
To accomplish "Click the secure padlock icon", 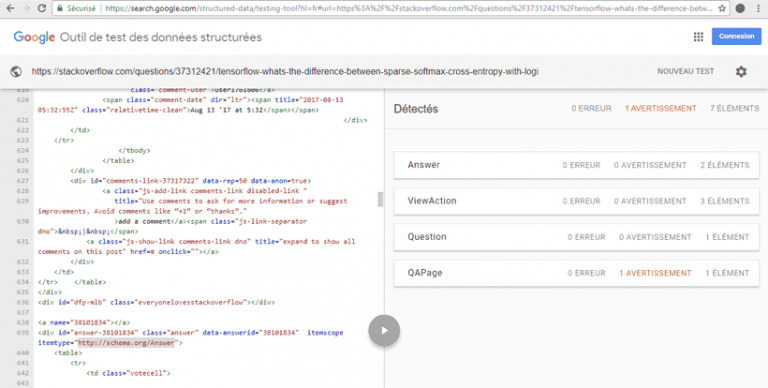I will [x=60, y=8].
